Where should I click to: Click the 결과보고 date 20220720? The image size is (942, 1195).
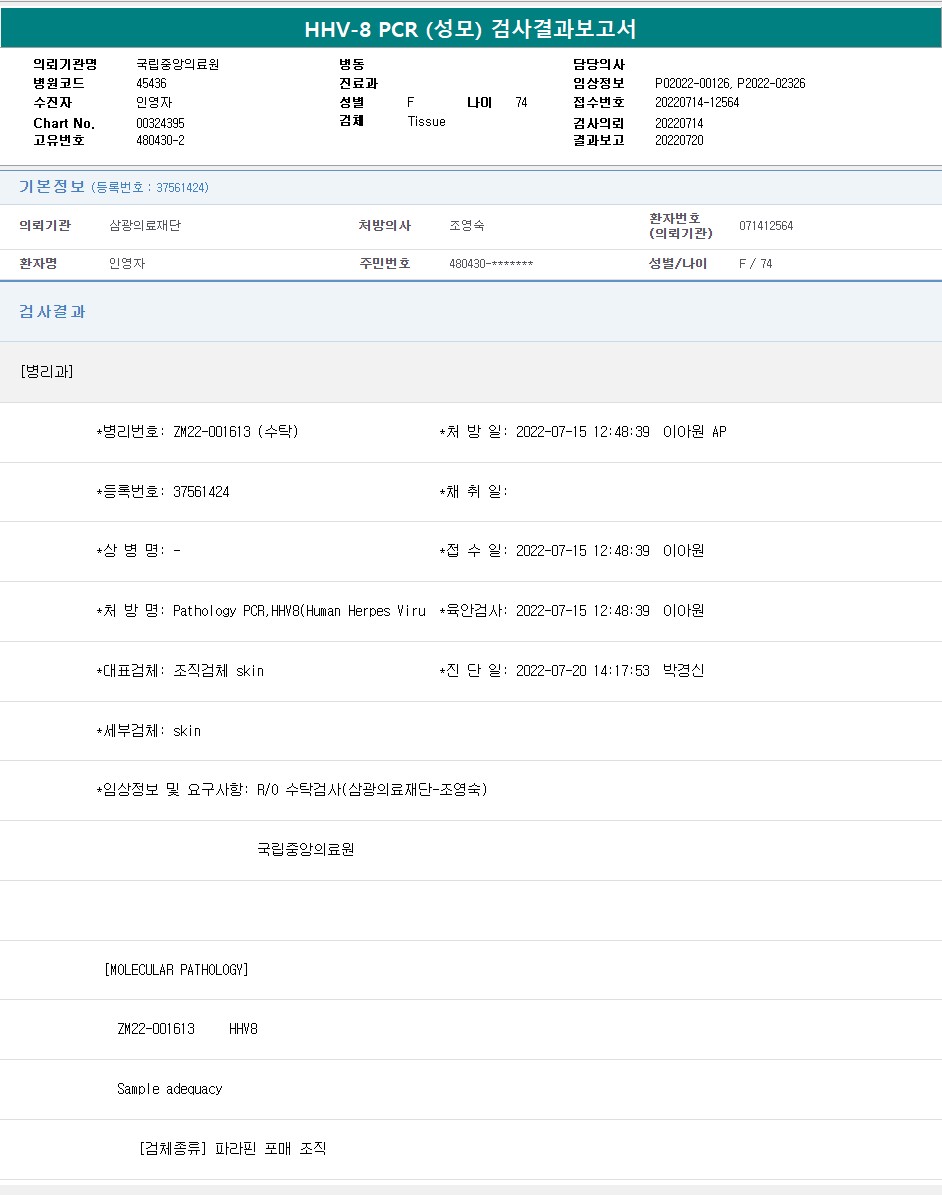coord(679,140)
